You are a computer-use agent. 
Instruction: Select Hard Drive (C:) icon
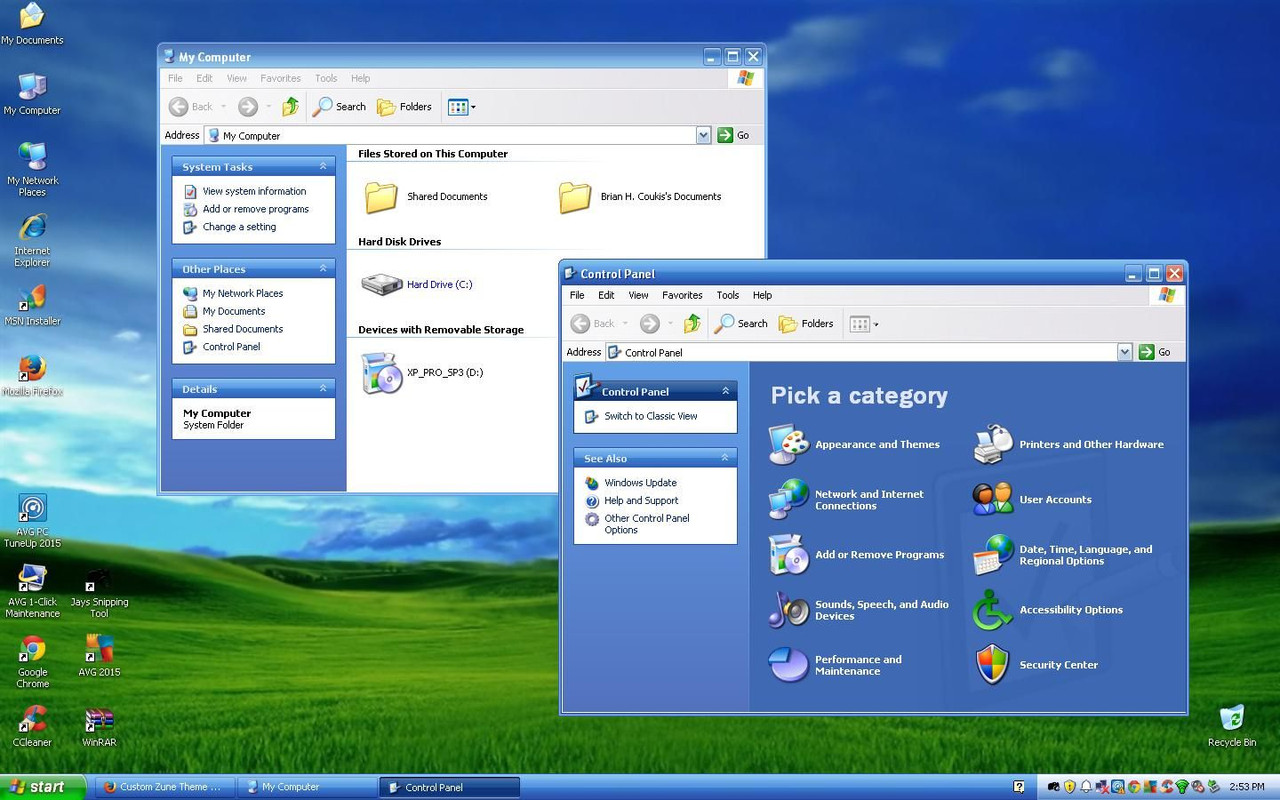click(417, 285)
